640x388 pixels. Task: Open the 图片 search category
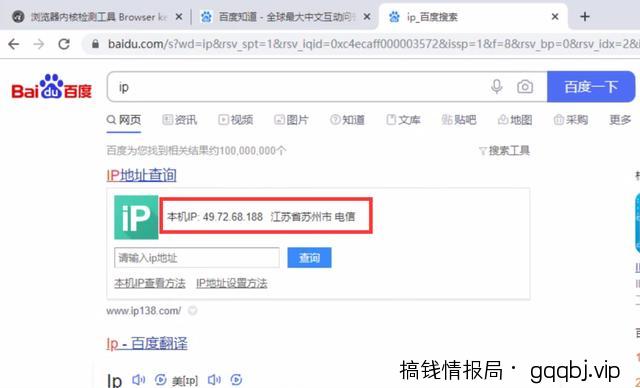click(x=291, y=120)
